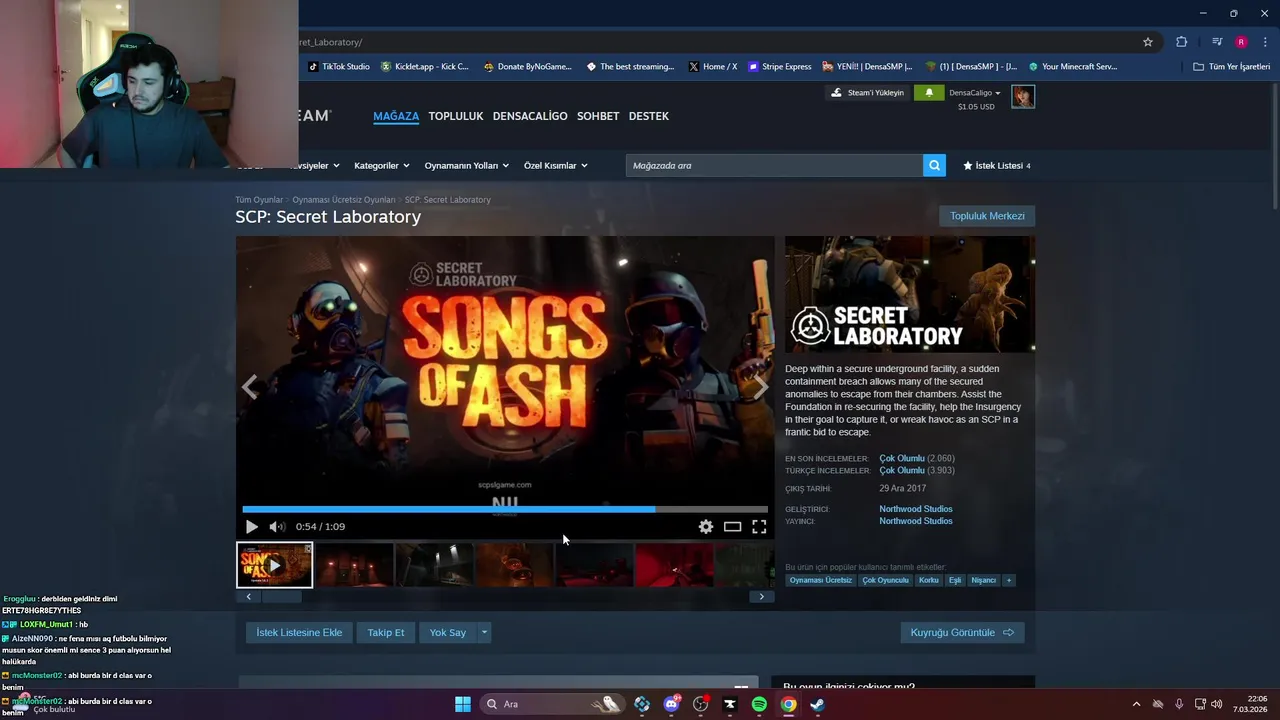The height and width of the screenshot is (720, 1280).
Task: Open İstek Listesi wishlist link
Action: point(997,166)
